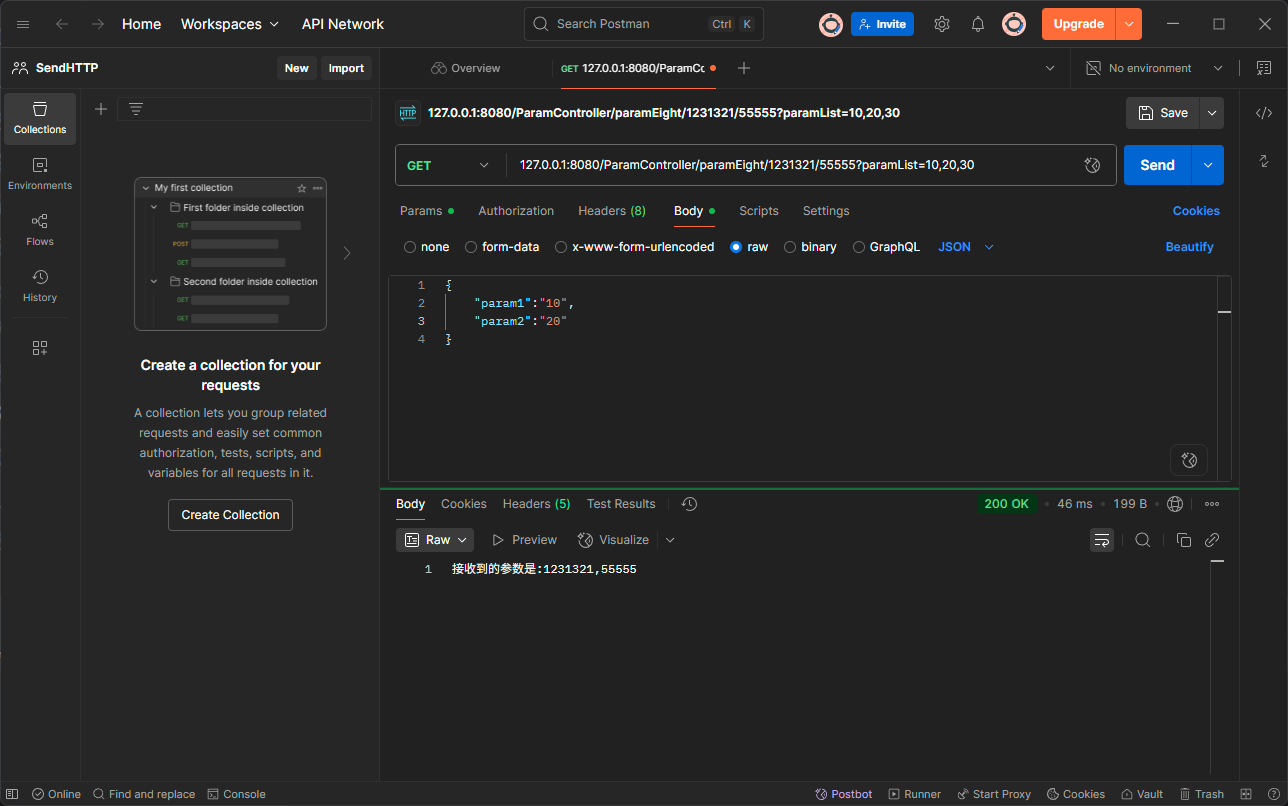1288x806 pixels.
Task: Click the Search Postman field
Action: coord(644,24)
